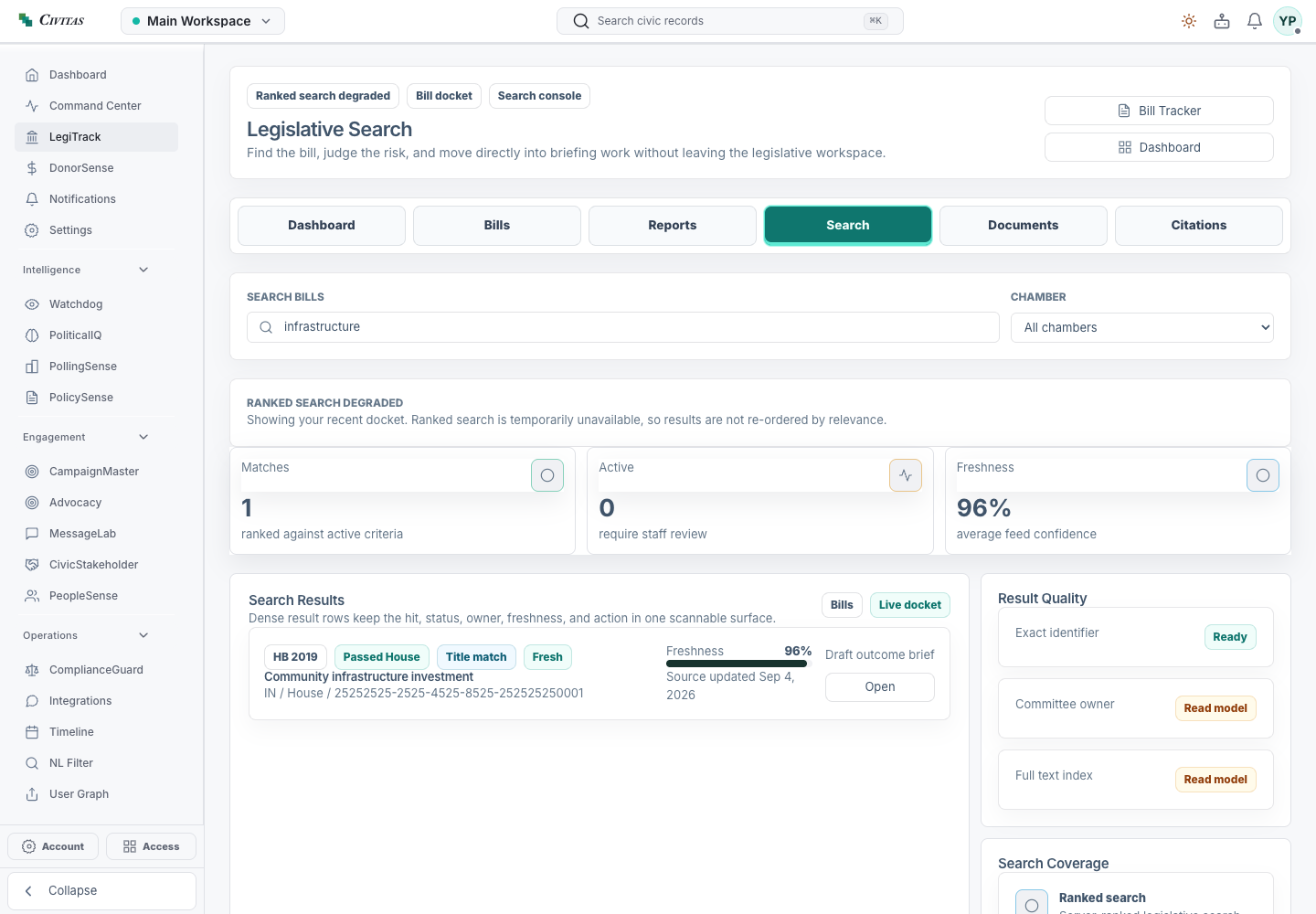Collapse the sidebar
Screen dimensions: 1316x914
coord(101,891)
